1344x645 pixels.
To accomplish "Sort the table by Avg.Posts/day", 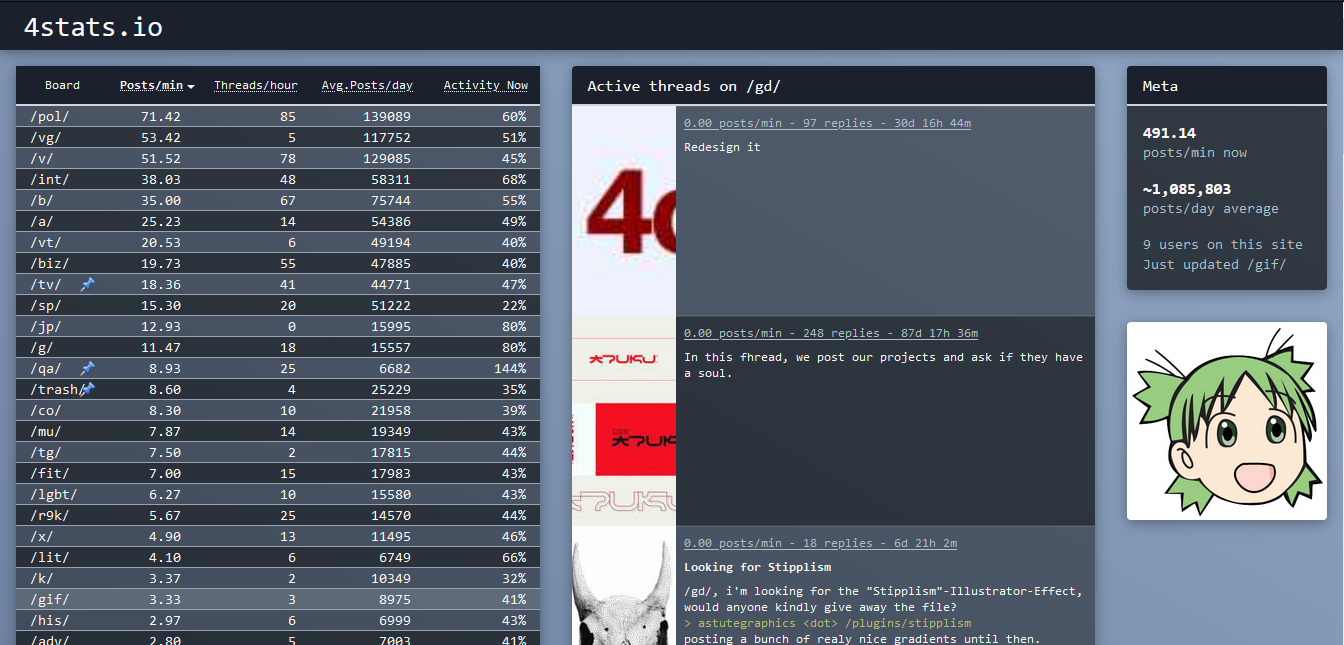I will pyautogui.click(x=367, y=86).
